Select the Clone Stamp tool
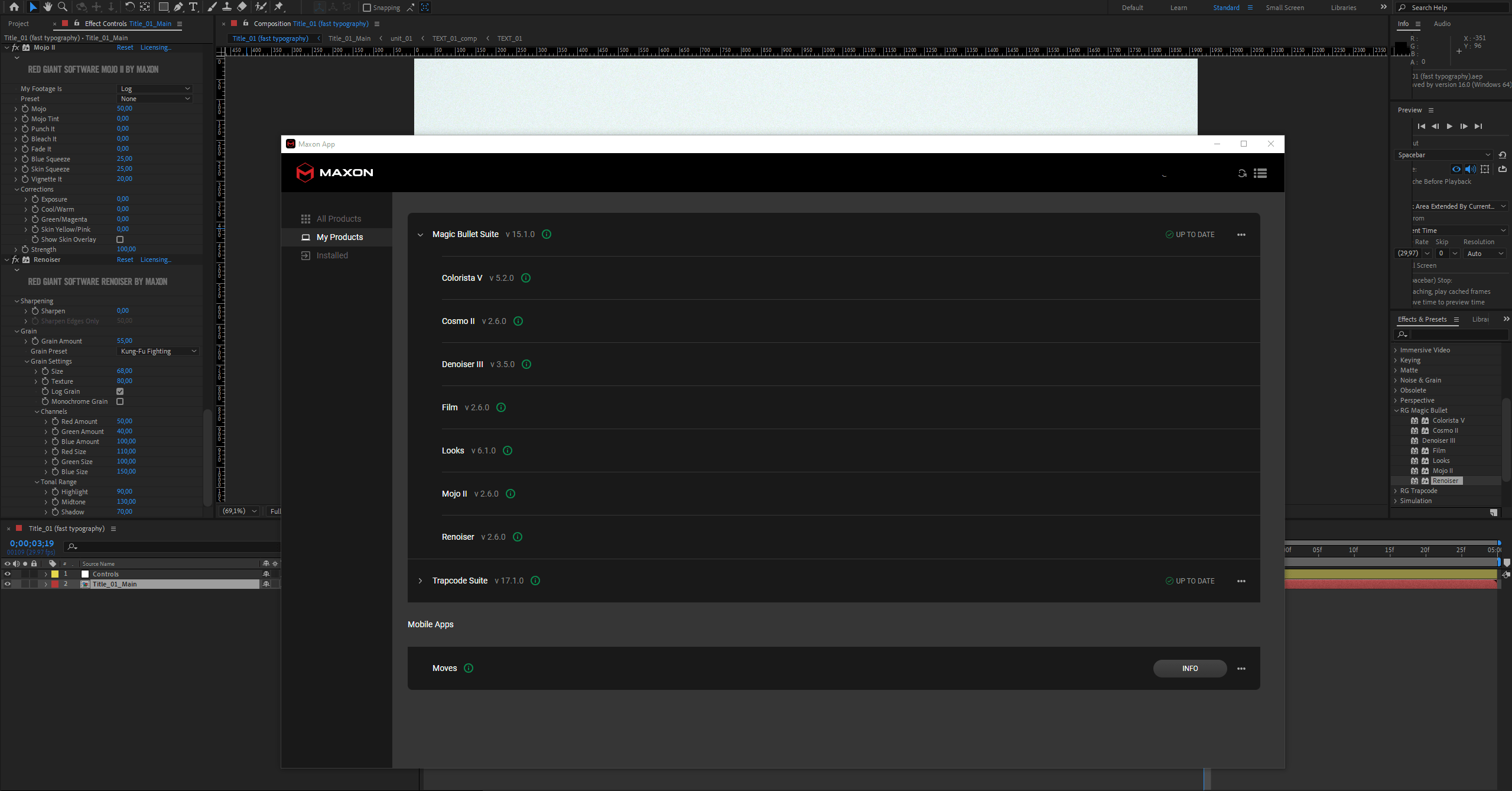 [x=227, y=7]
